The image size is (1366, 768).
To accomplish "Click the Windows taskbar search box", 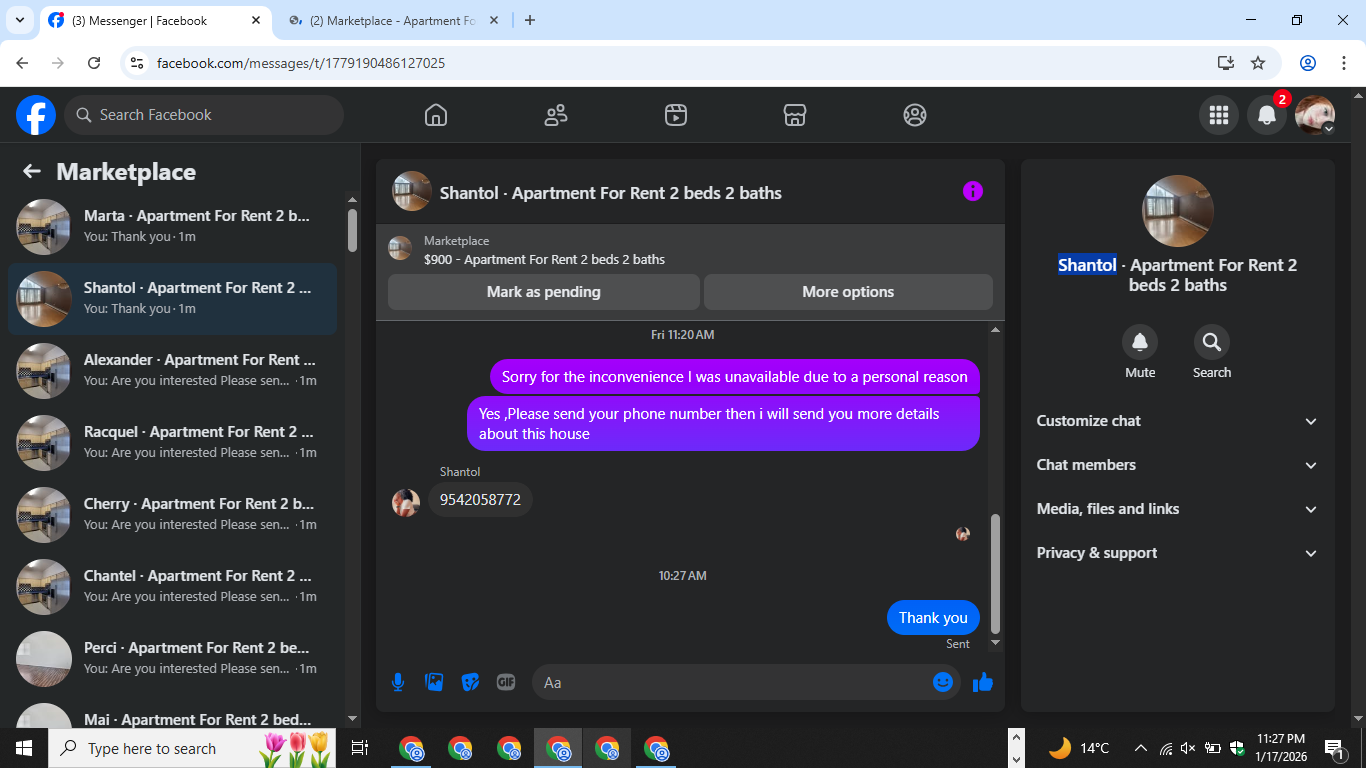I will tap(192, 748).
